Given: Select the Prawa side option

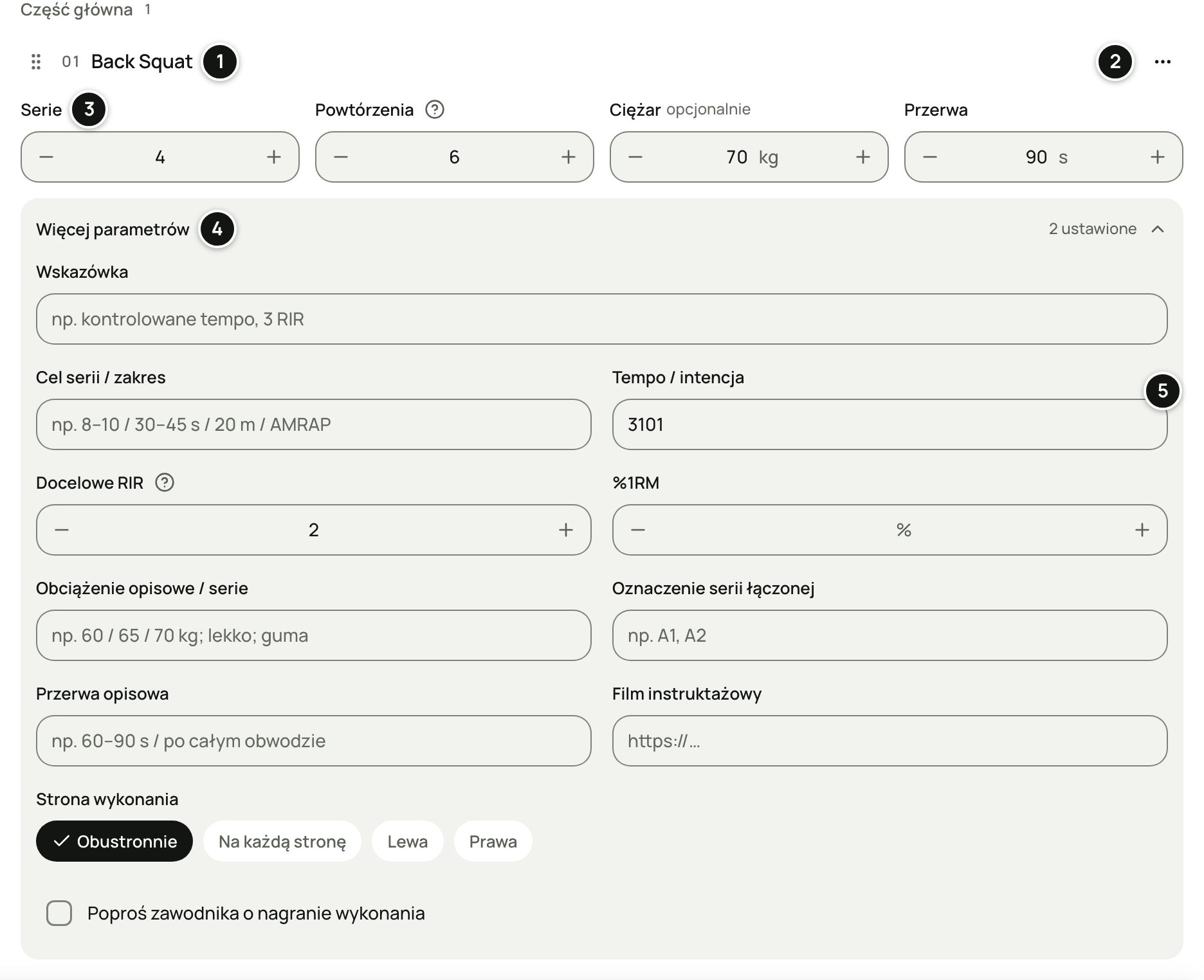Looking at the screenshot, I should tap(493, 841).
